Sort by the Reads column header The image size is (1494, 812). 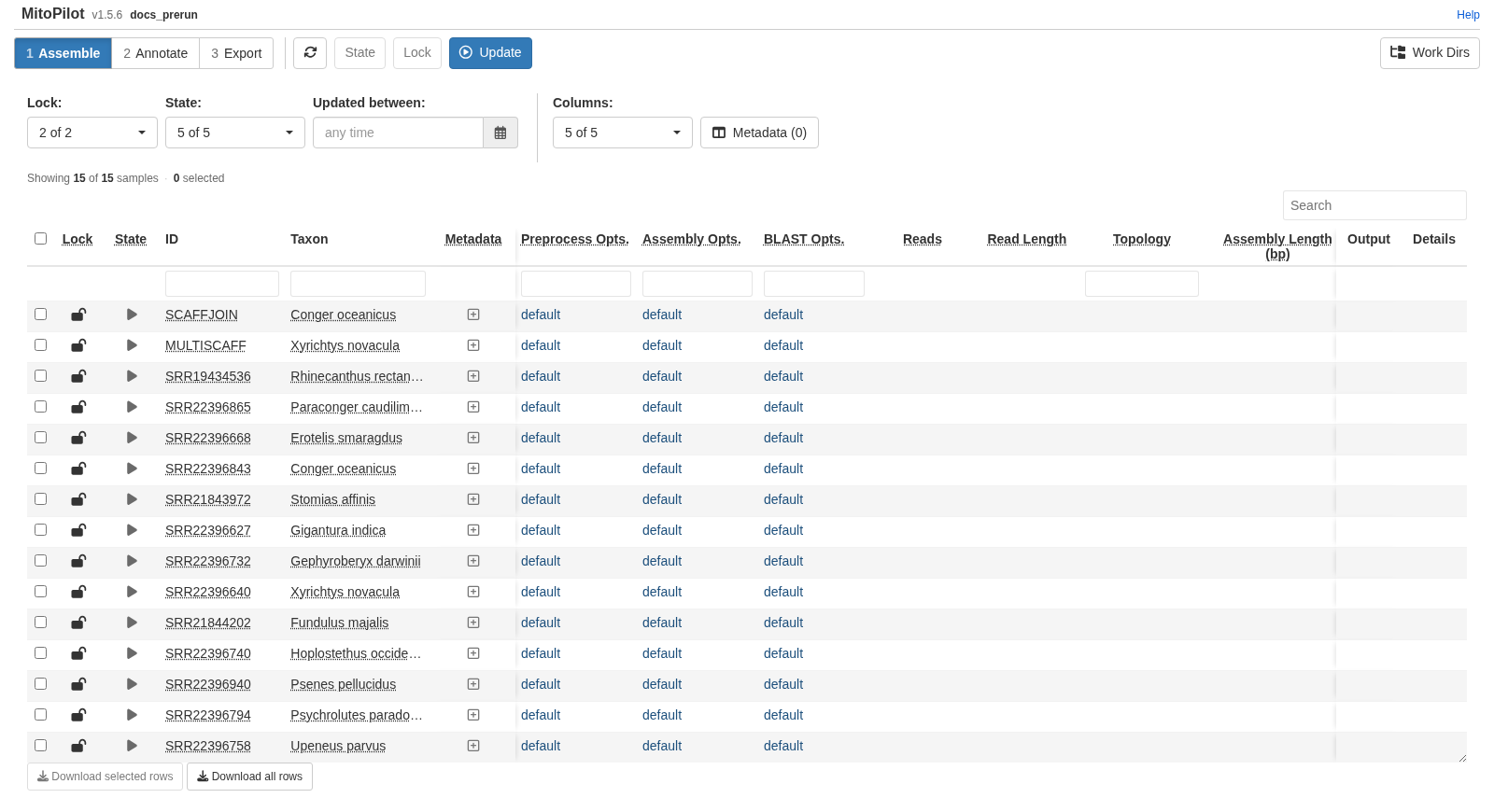pyautogui.click(x=923, y=239)
